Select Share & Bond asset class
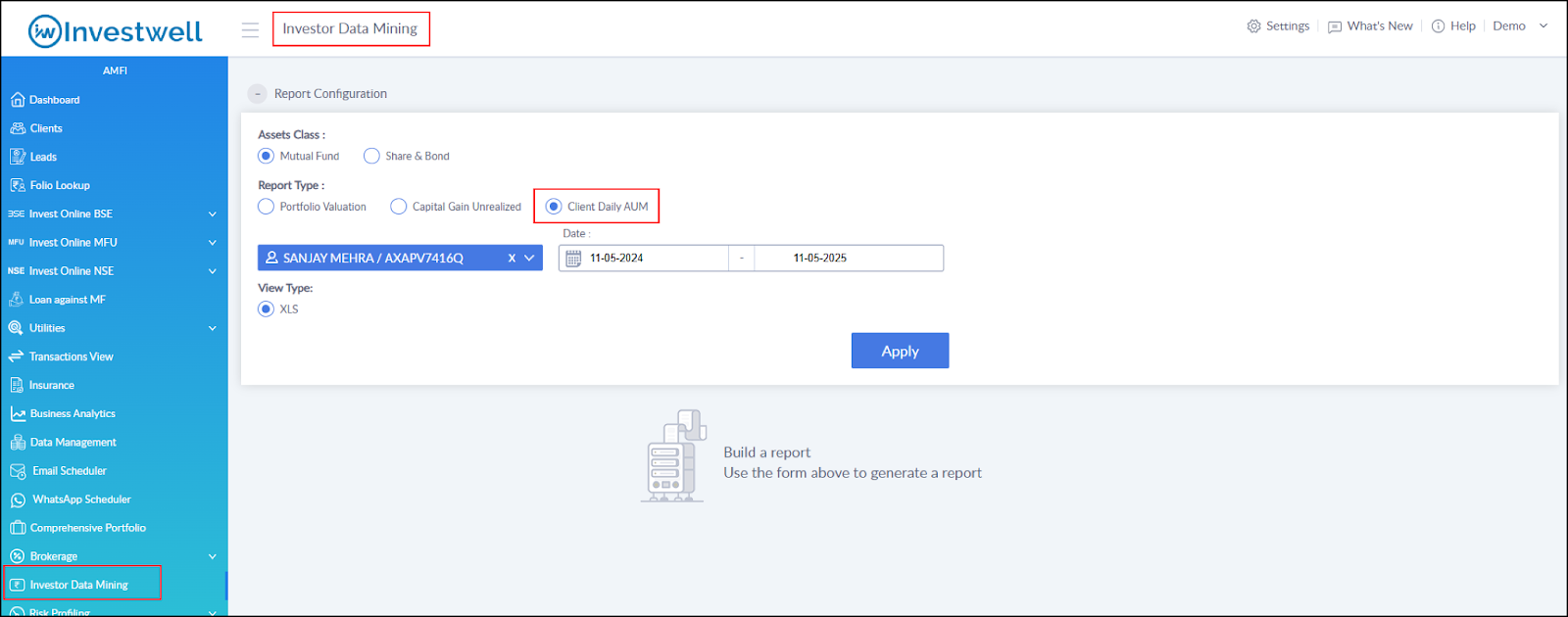 pos(371,156)
